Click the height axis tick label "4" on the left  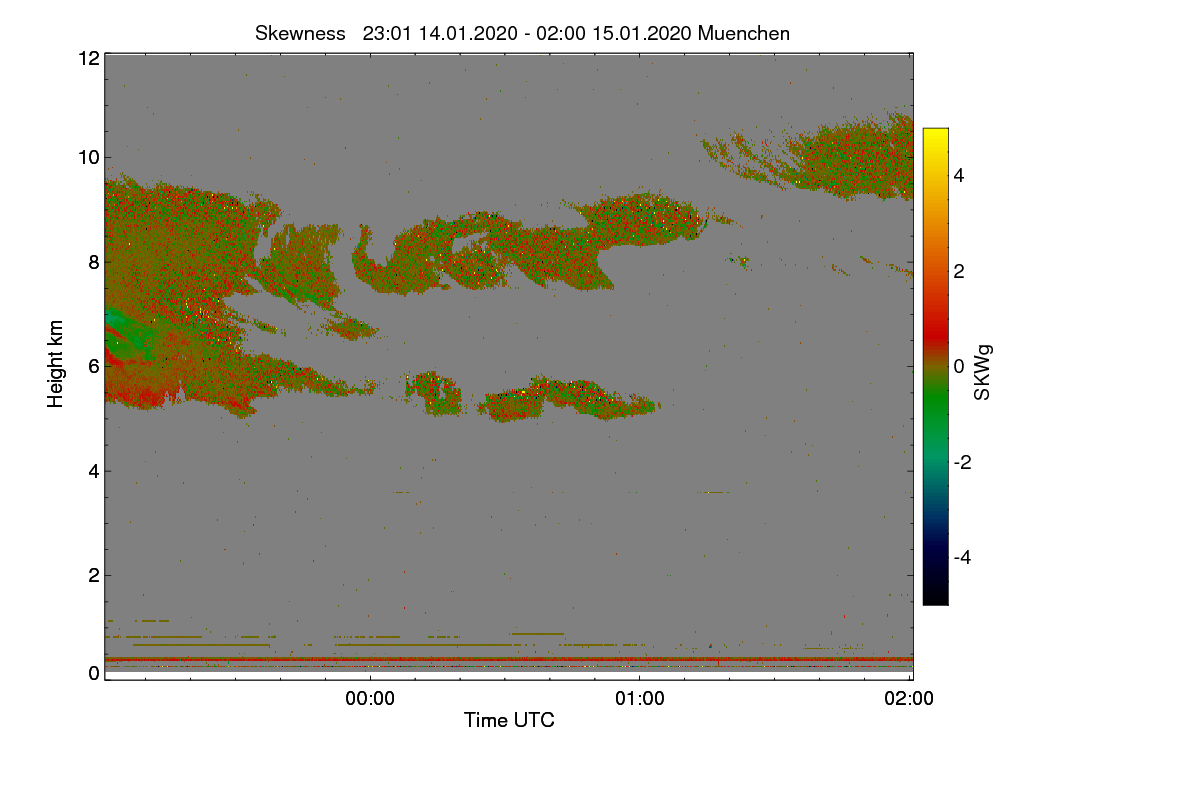coord(94,470)
